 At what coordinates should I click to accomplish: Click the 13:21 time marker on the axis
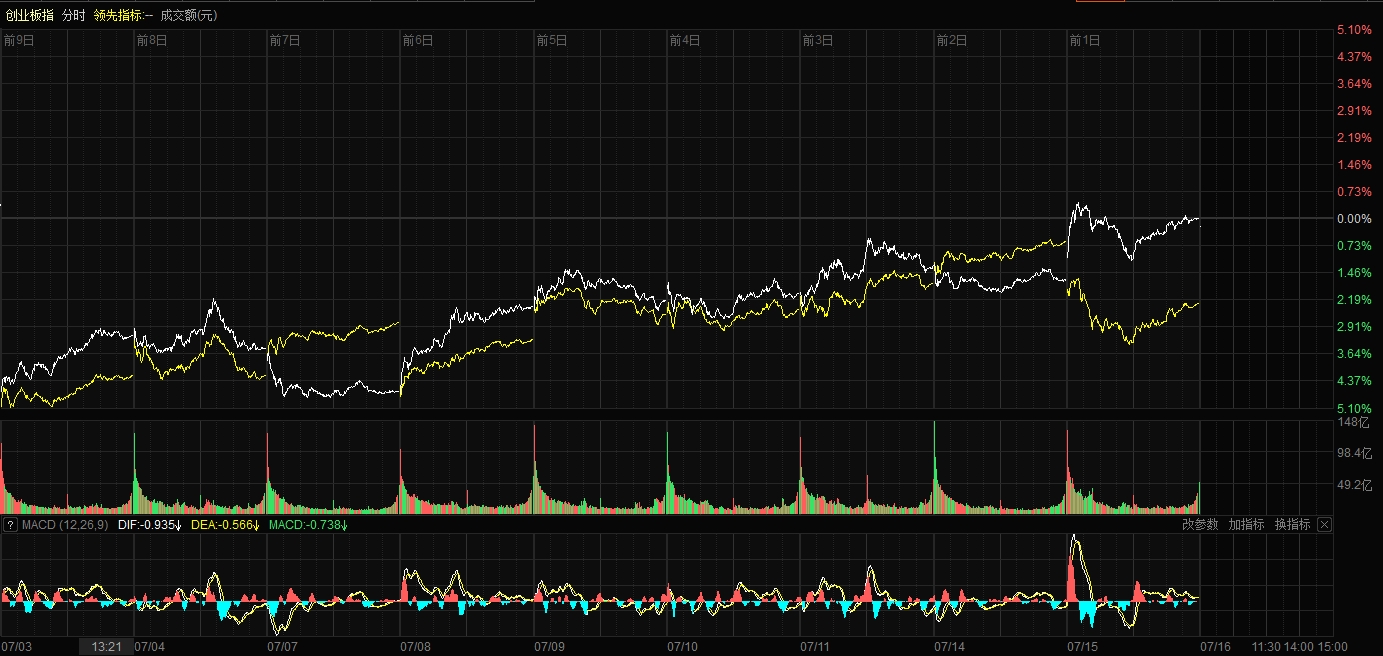click(x=106, y=647)
